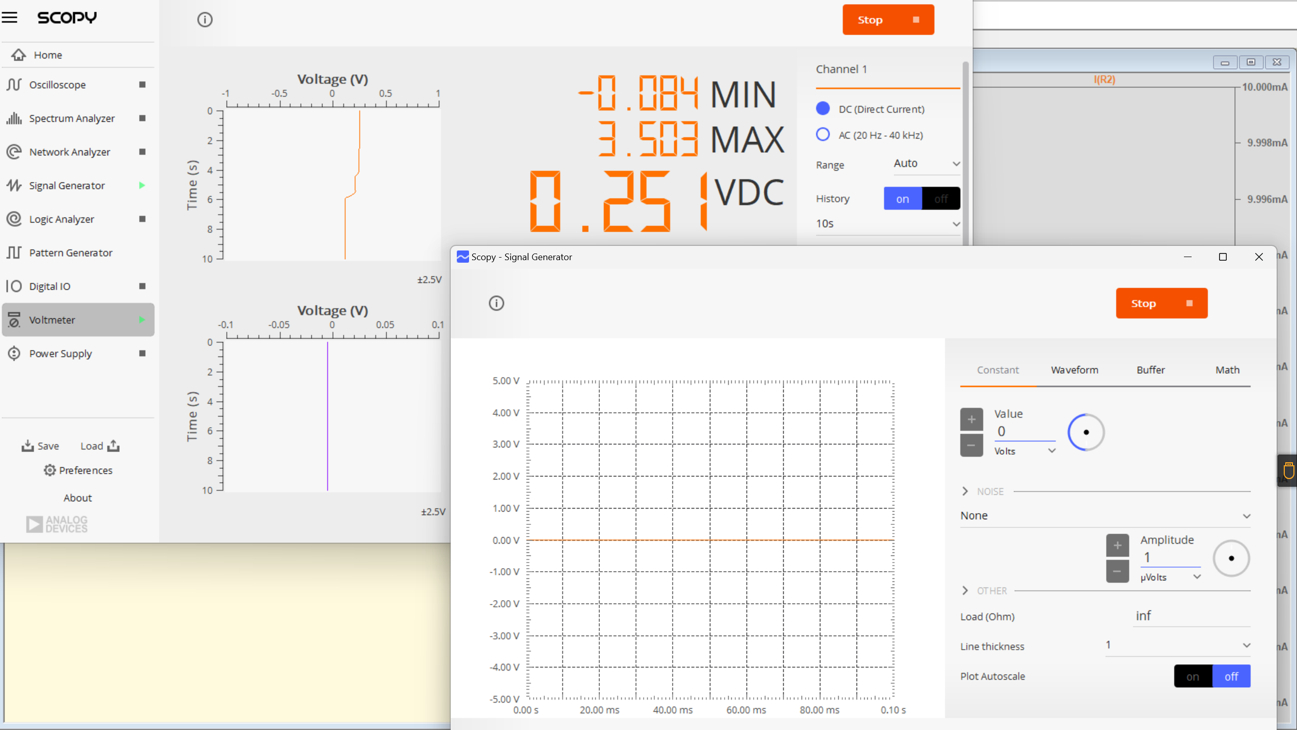Stop the Signal Generator output
This screenshot has height=730, width=1299.
tap(1161, 303)
